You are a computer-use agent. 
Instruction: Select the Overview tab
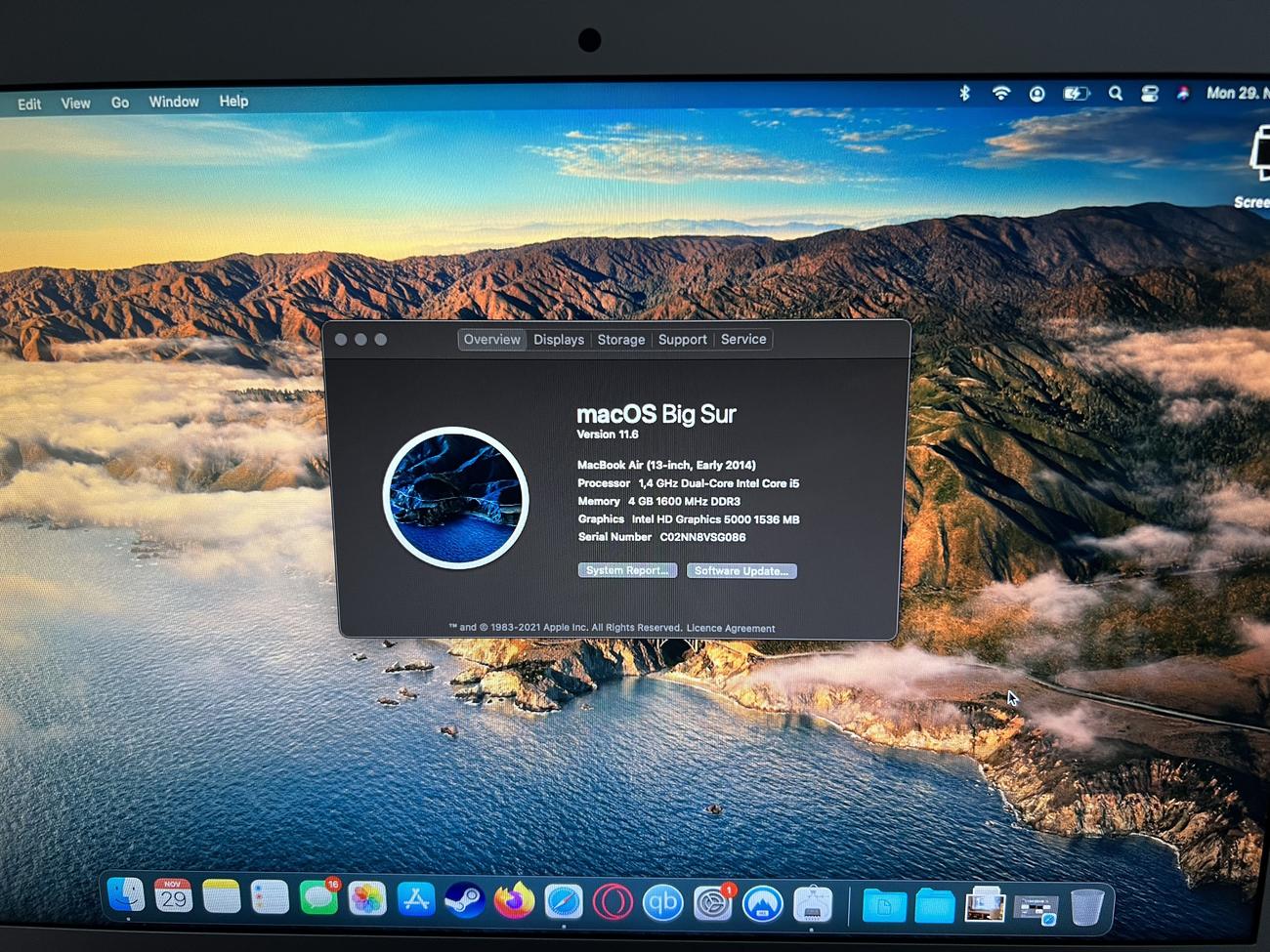point(491,339)
